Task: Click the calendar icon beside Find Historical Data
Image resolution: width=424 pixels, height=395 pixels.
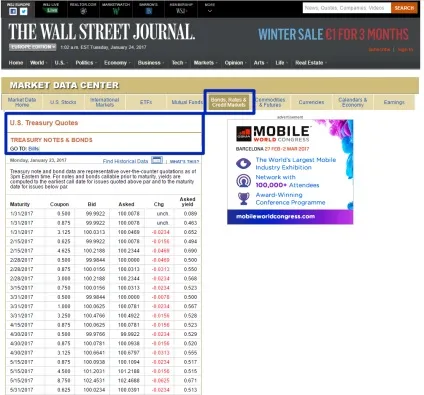Action: 157,160
